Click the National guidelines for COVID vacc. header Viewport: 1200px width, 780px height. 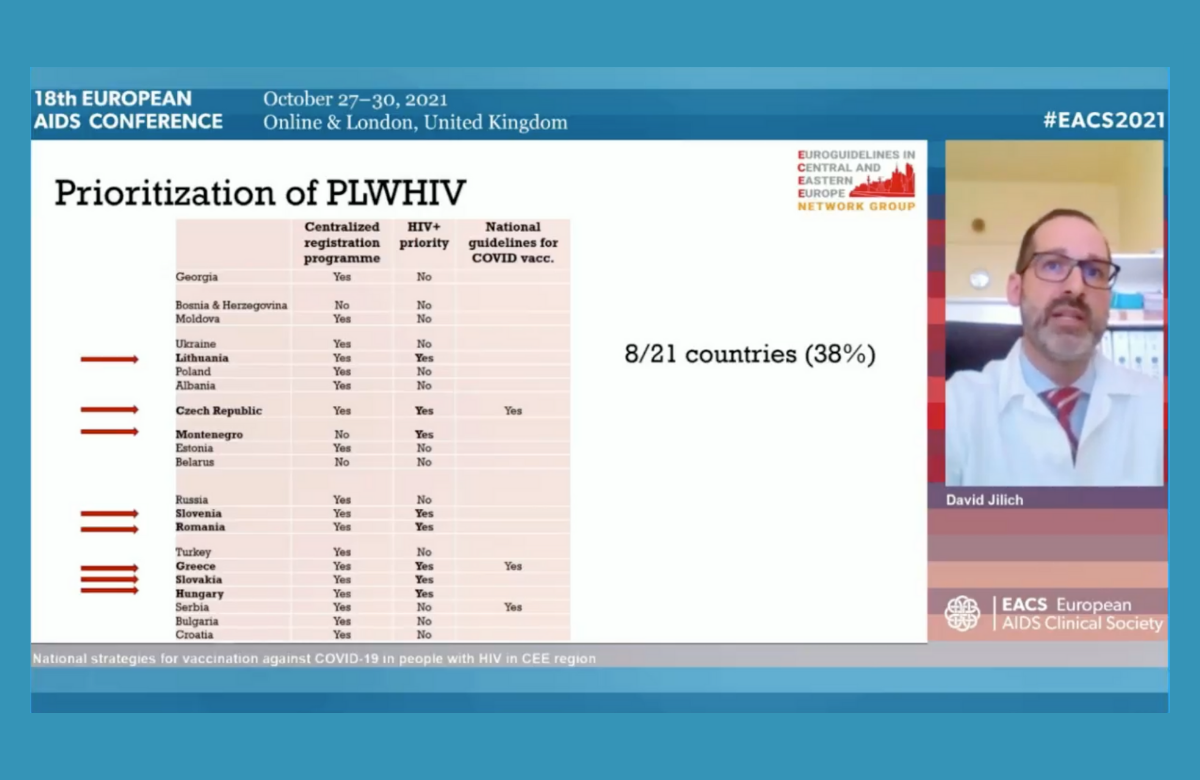tap(513, 243)
